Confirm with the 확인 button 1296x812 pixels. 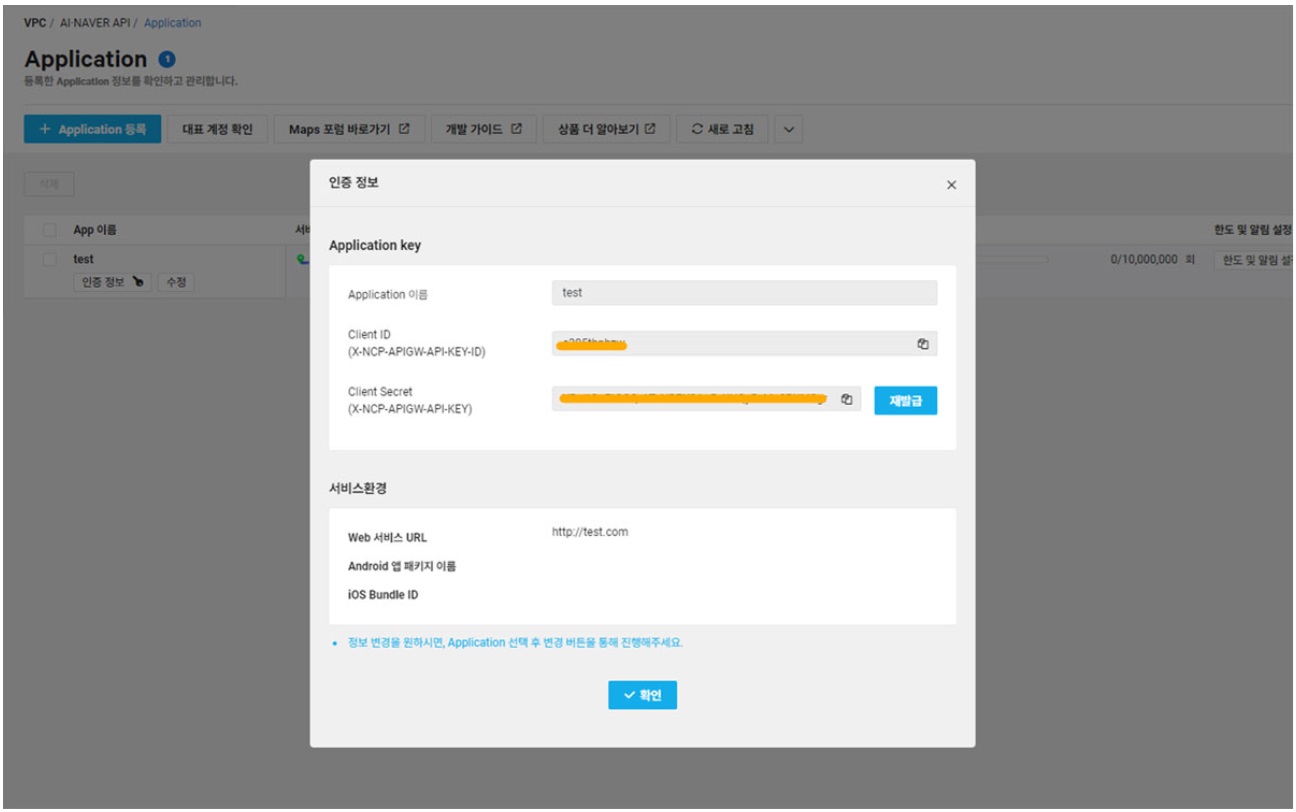click(642, 695)
